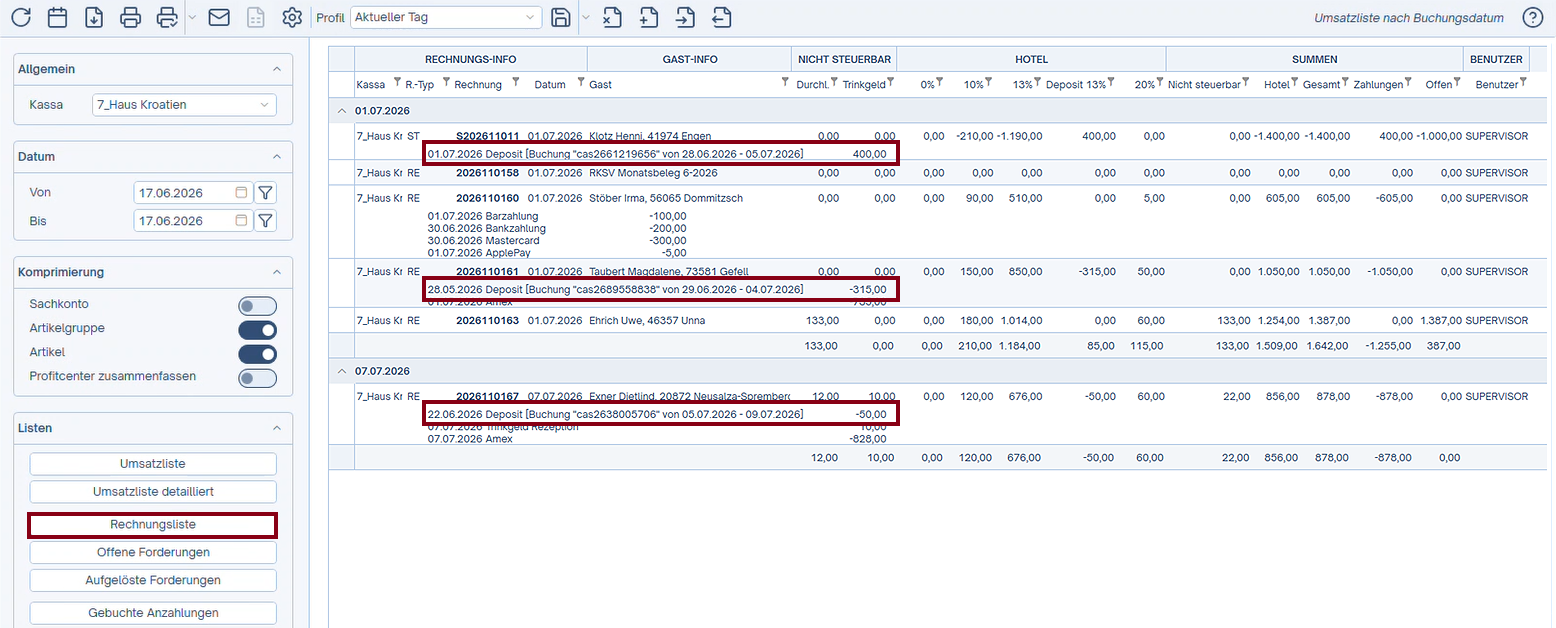Image resolution: width=1556 pixels, height=628 pixels.
Task: Open the calendar icon in toolbar
Action: tap(58, 17)
